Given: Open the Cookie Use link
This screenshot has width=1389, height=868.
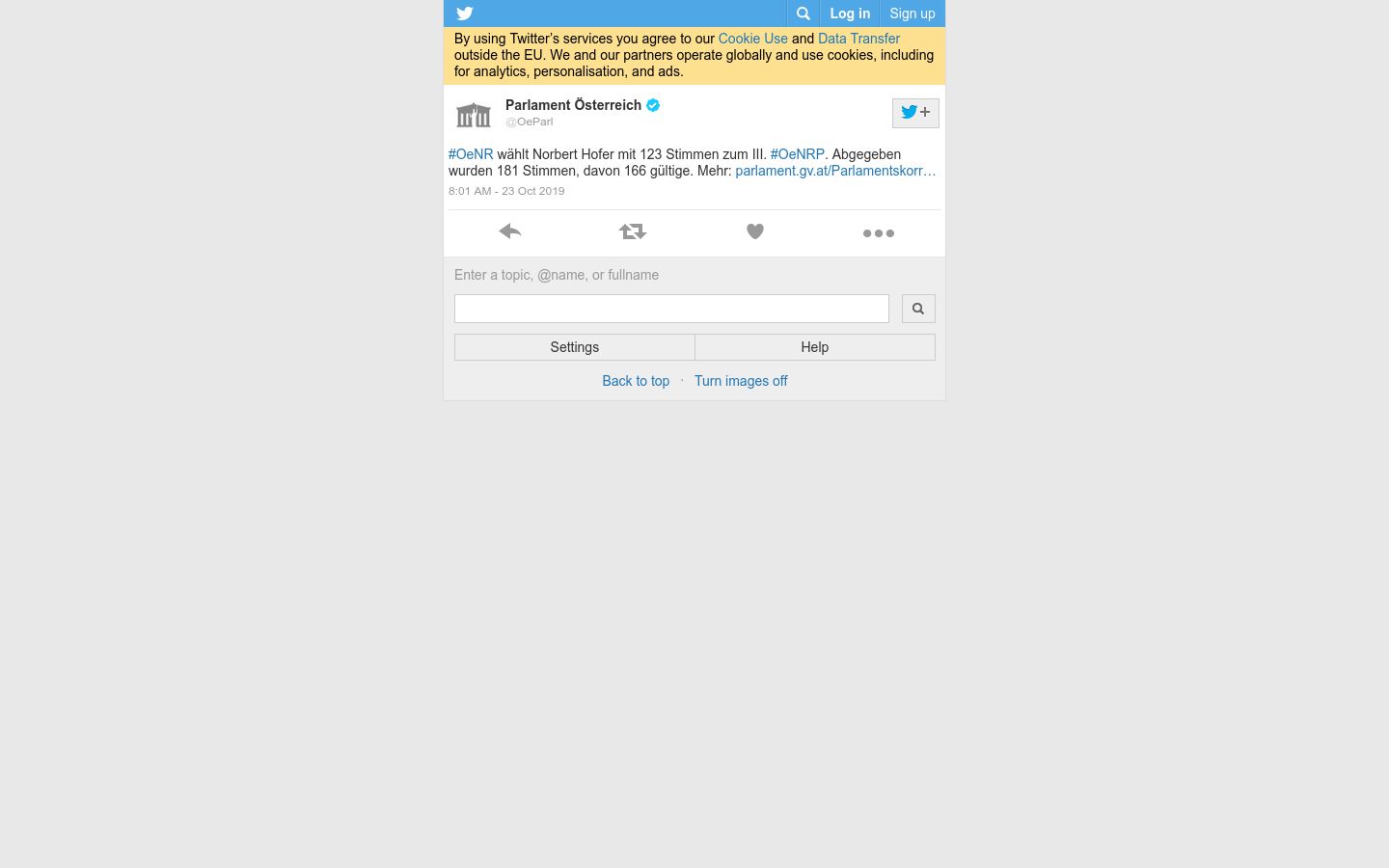Looking at the screenshot, I should click(752, 39).
